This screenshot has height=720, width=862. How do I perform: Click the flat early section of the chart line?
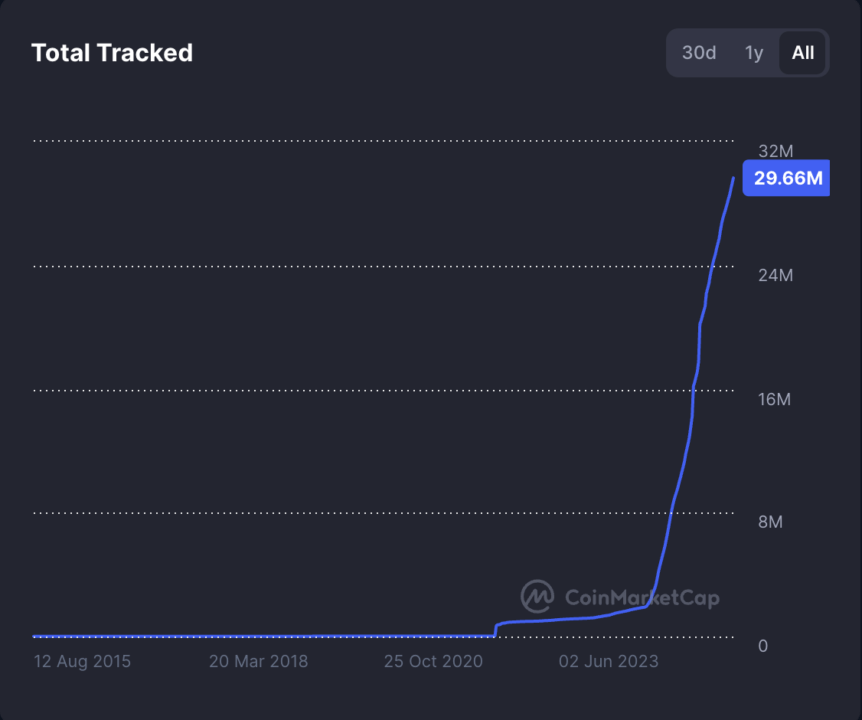[x=250, y=634]
